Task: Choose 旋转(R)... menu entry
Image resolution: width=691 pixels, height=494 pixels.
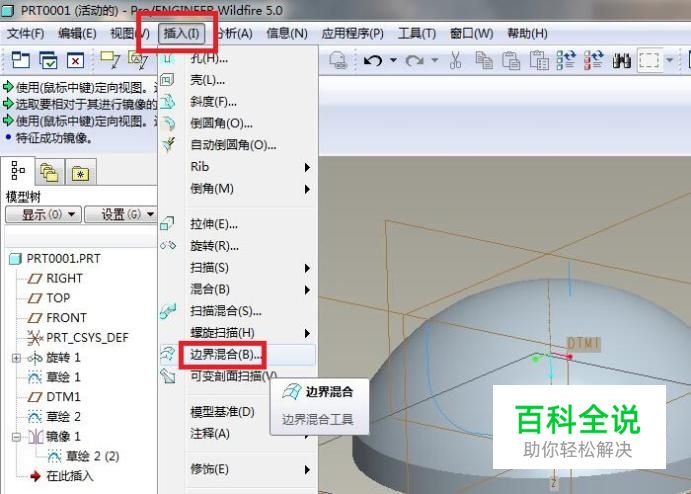Action: click(214, 246)
